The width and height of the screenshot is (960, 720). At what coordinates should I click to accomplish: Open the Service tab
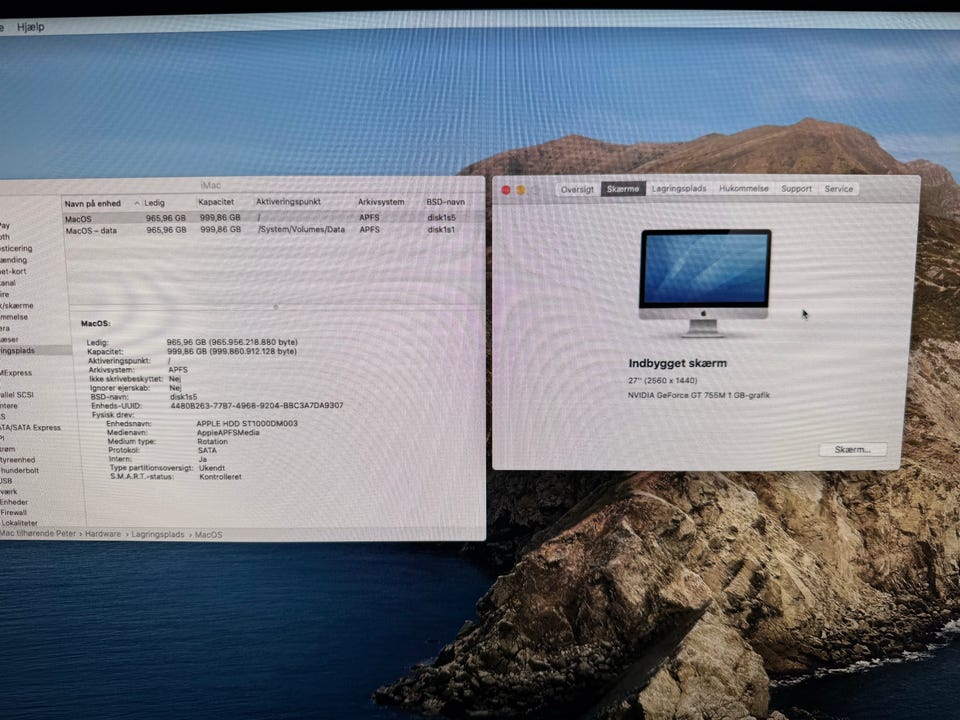click(838, 189)
